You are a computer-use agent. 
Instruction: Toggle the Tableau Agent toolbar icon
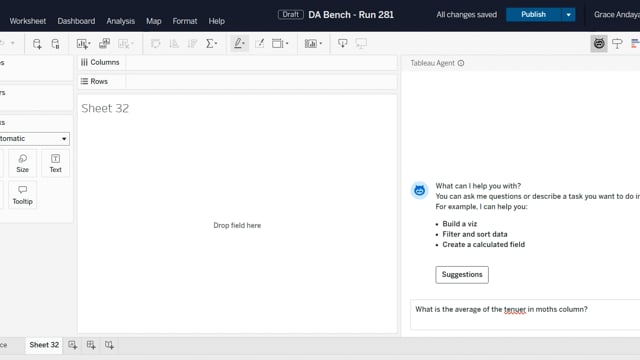coord(599,43)
